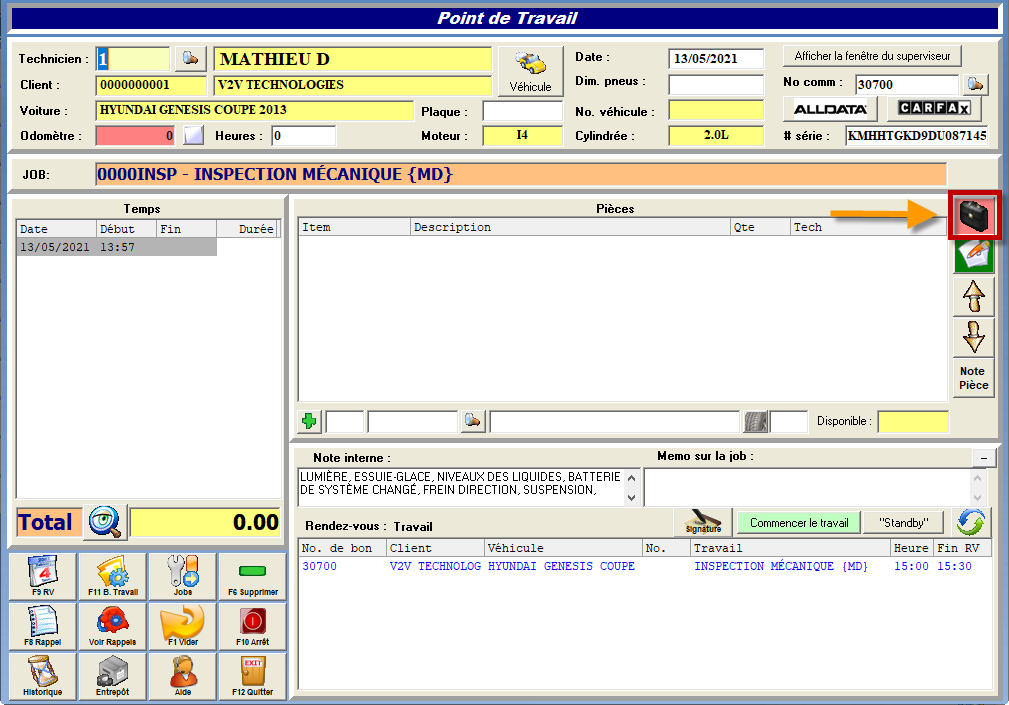Viewport: 1009px width, 705px height.
Task: Click Commencer le travail
Action: click(799, 522)
